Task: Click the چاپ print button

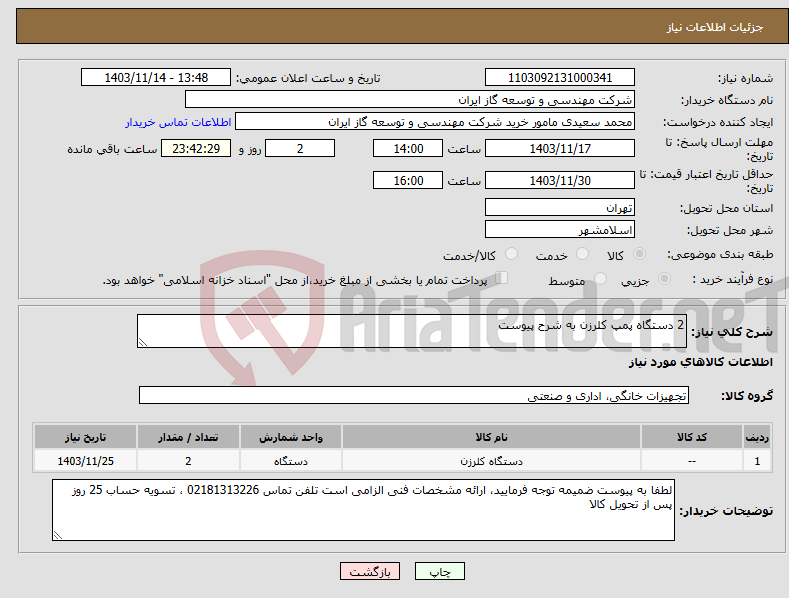Action: [440, 571]
